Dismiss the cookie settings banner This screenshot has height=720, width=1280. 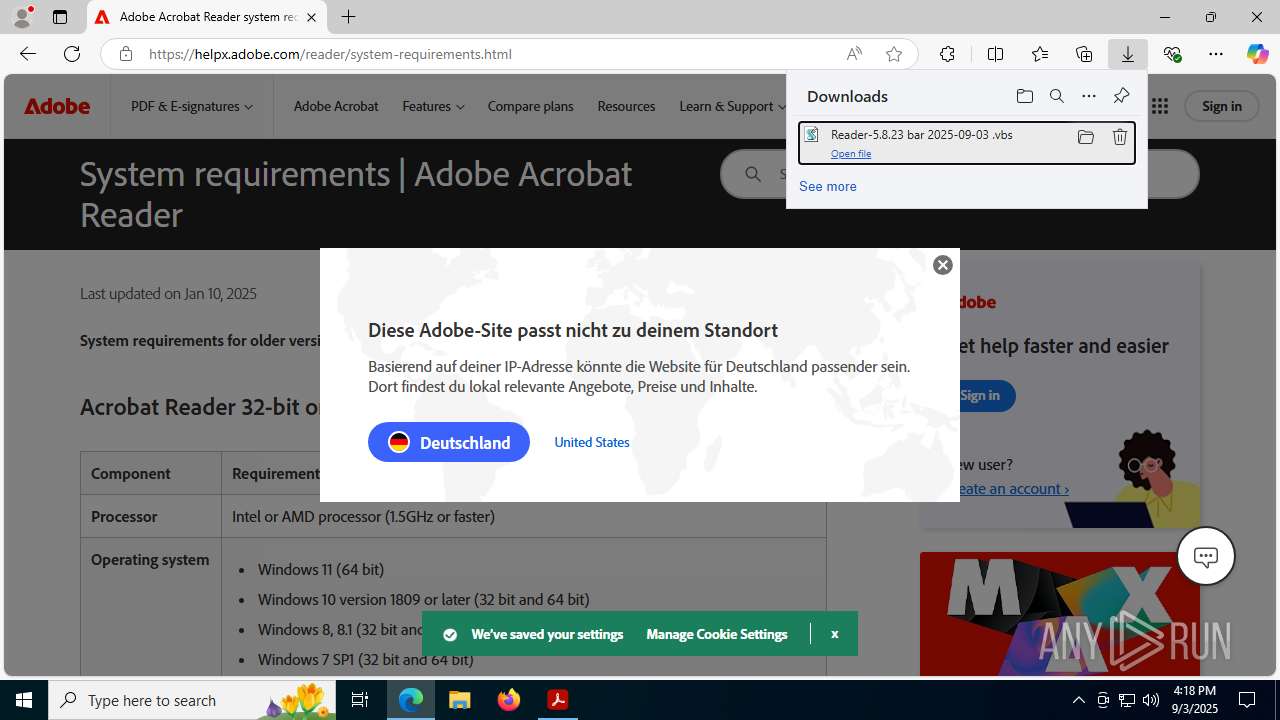click(x=834, y=634)
